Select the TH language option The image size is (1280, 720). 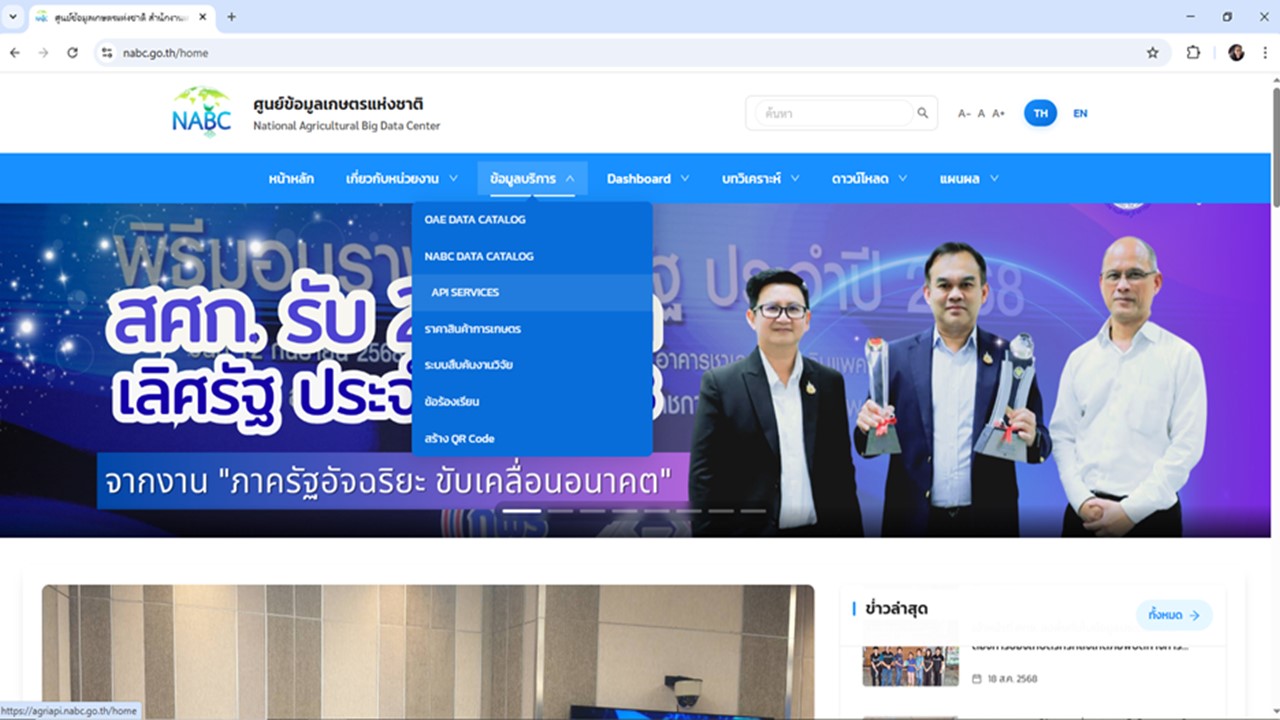point(1040,113)
